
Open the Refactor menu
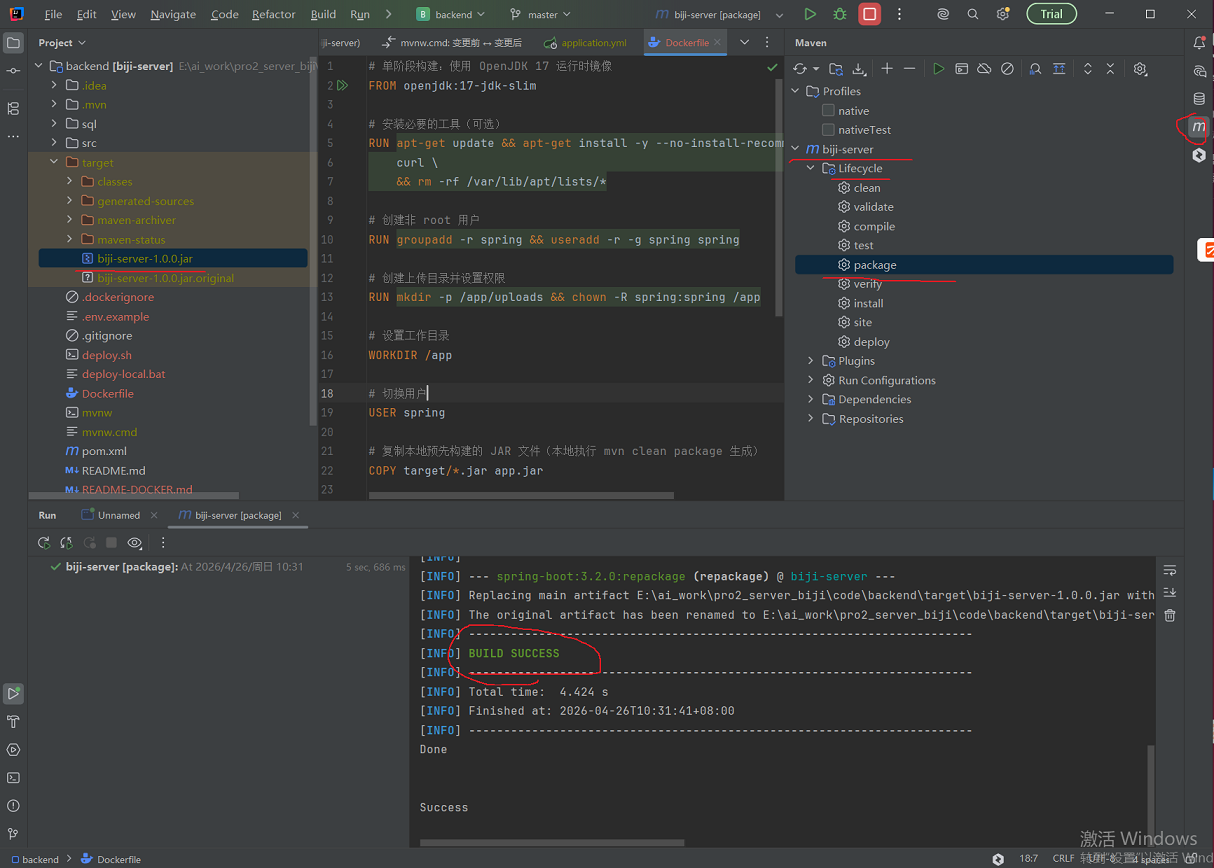click(x=273, y=15)
